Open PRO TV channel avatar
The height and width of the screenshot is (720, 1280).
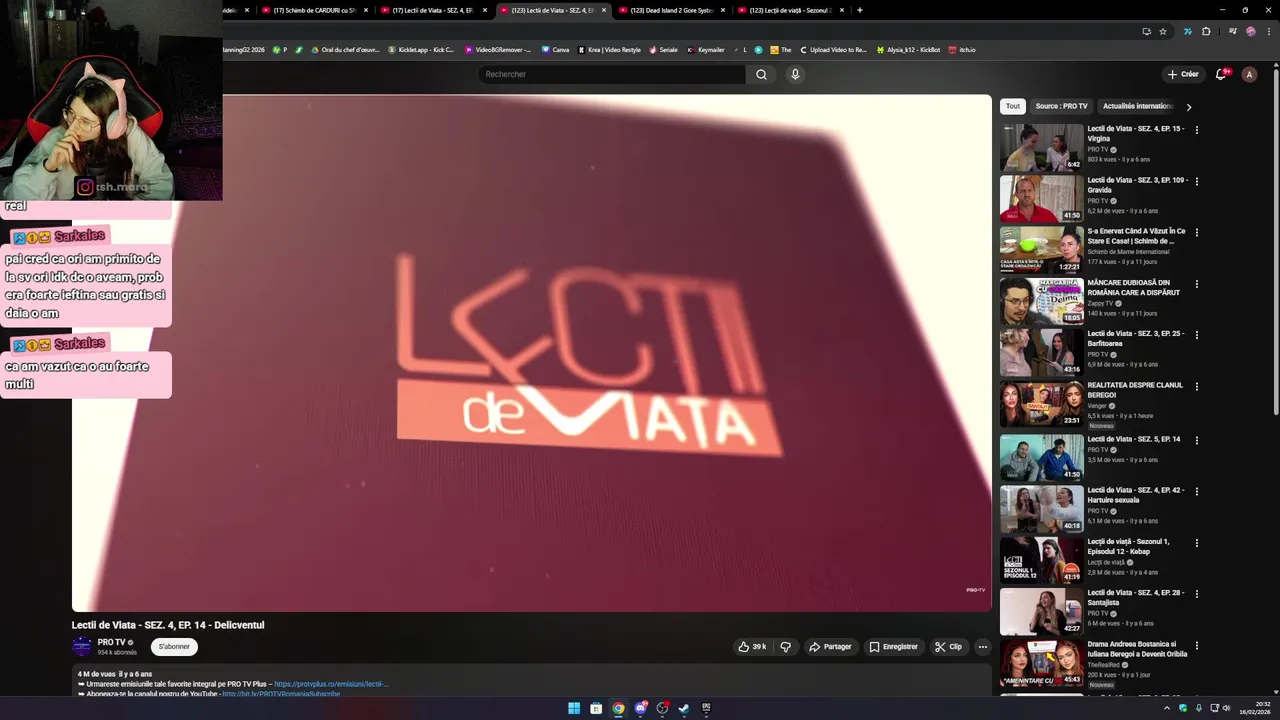click(x=82, y=646)
